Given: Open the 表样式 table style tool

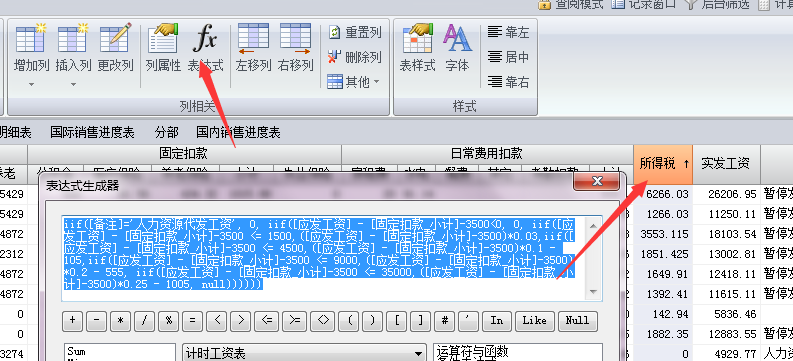Looking at the screenshot, I should point(417,48).
